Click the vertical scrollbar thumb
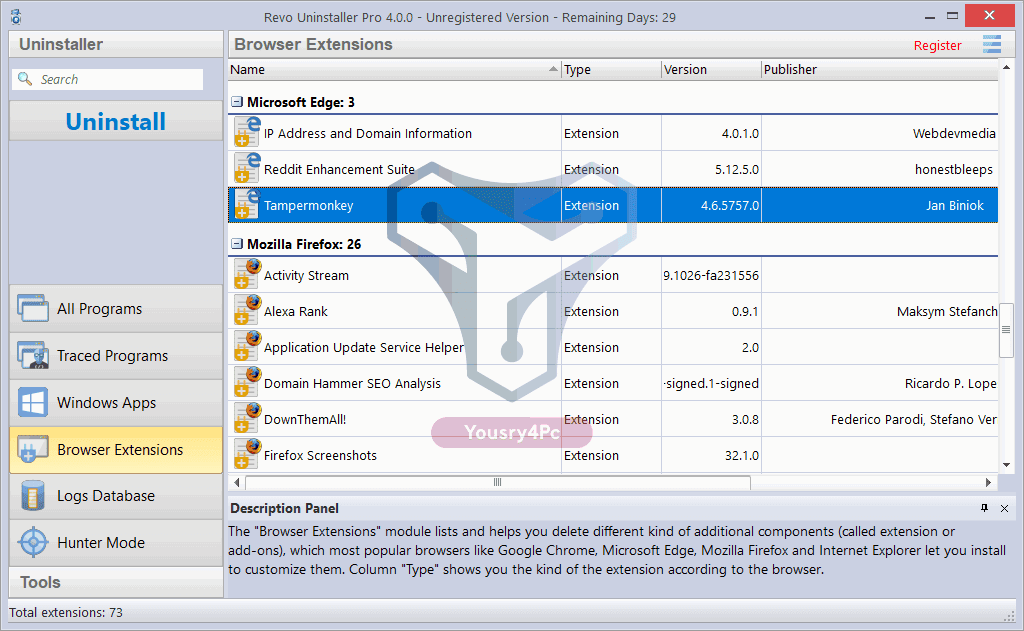The image size is (1024, 631). 1006,331
